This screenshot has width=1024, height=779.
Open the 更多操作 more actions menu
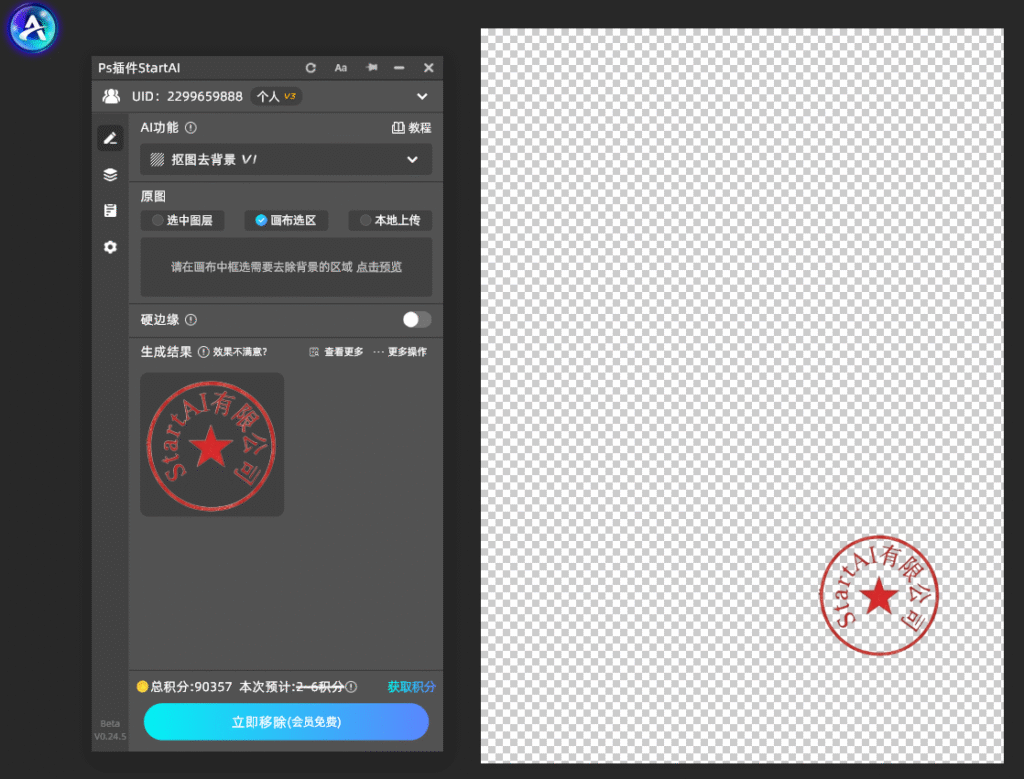(400, 352)
